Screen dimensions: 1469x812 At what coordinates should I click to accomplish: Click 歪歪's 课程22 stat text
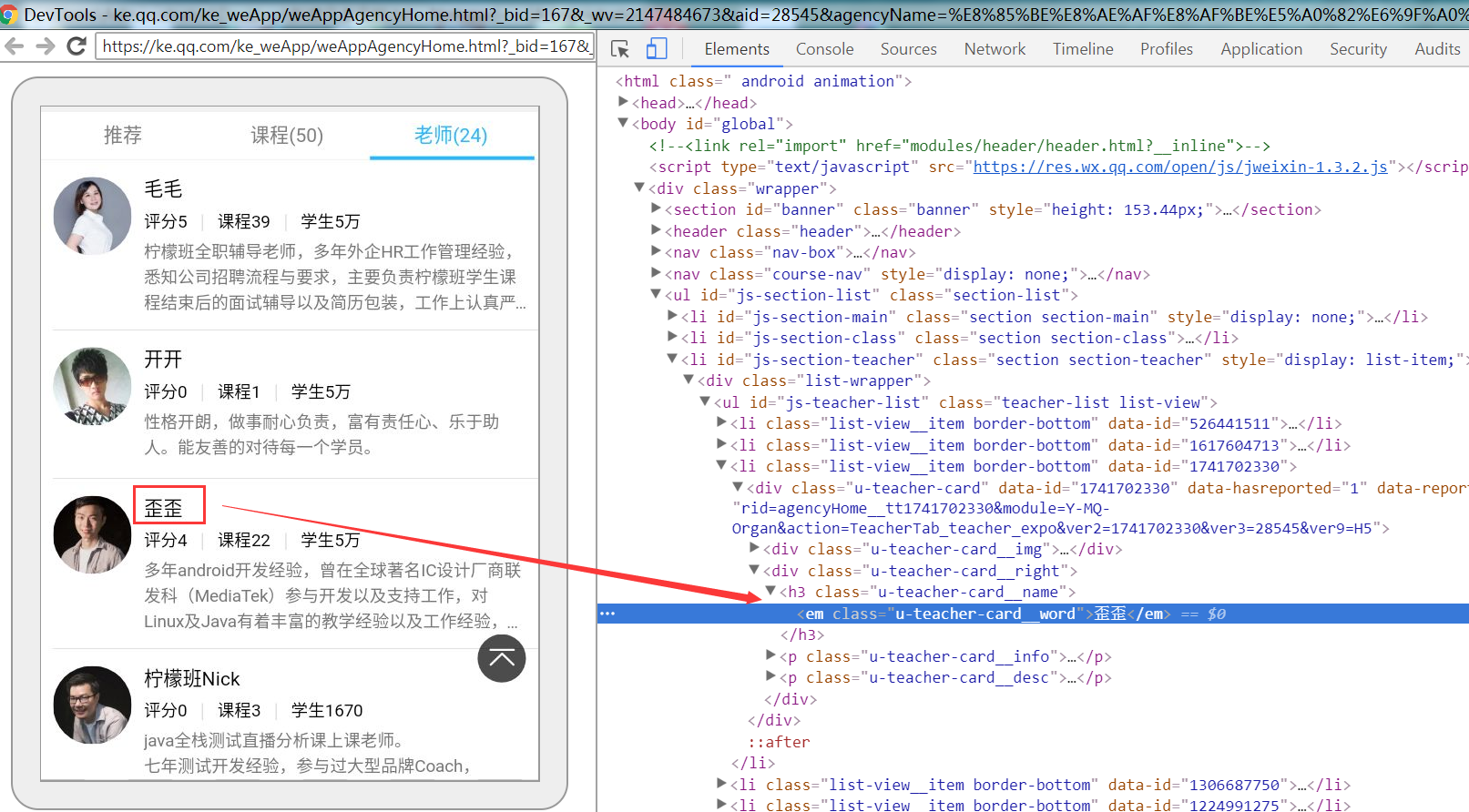pyautogui.click(x=244, y=540)
